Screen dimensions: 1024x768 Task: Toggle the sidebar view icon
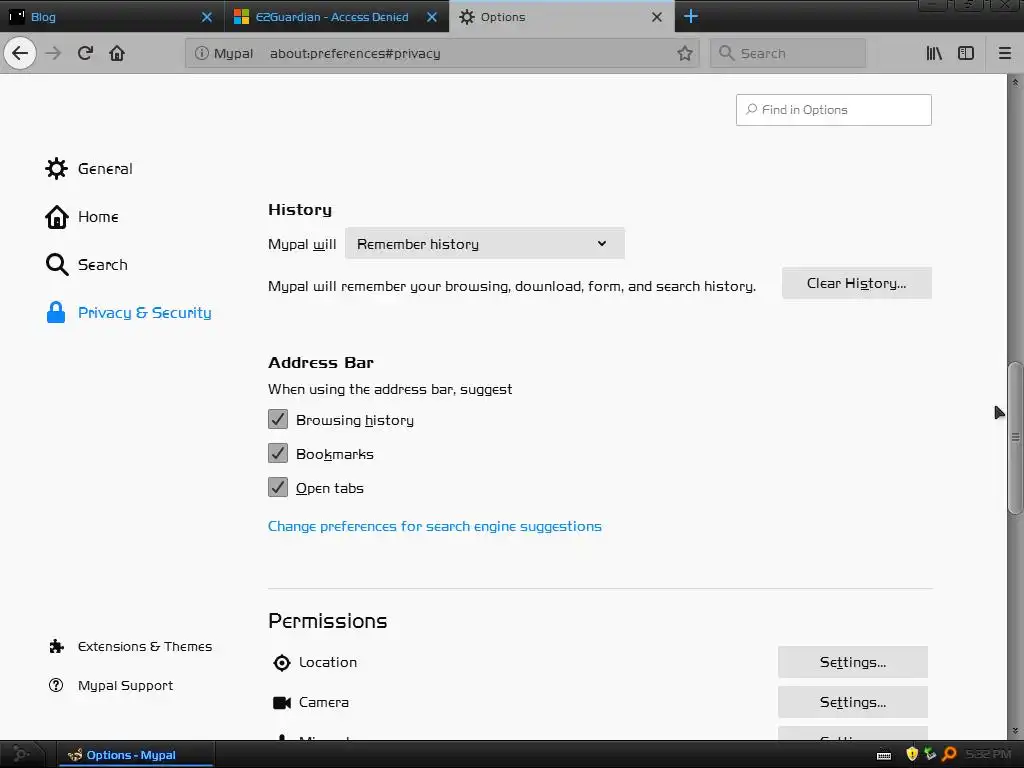[x=966, y=53]
